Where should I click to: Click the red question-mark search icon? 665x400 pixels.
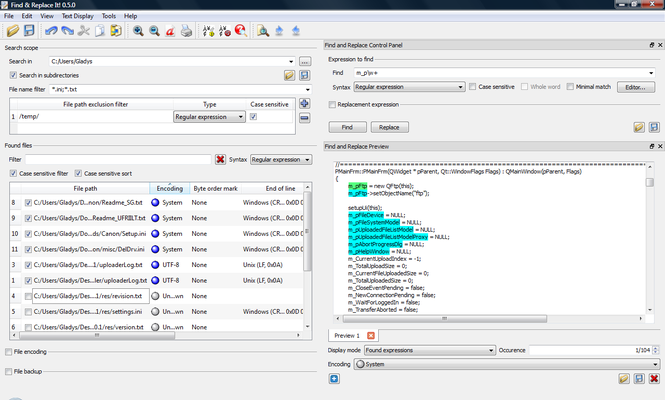click(x=240, y=31)
